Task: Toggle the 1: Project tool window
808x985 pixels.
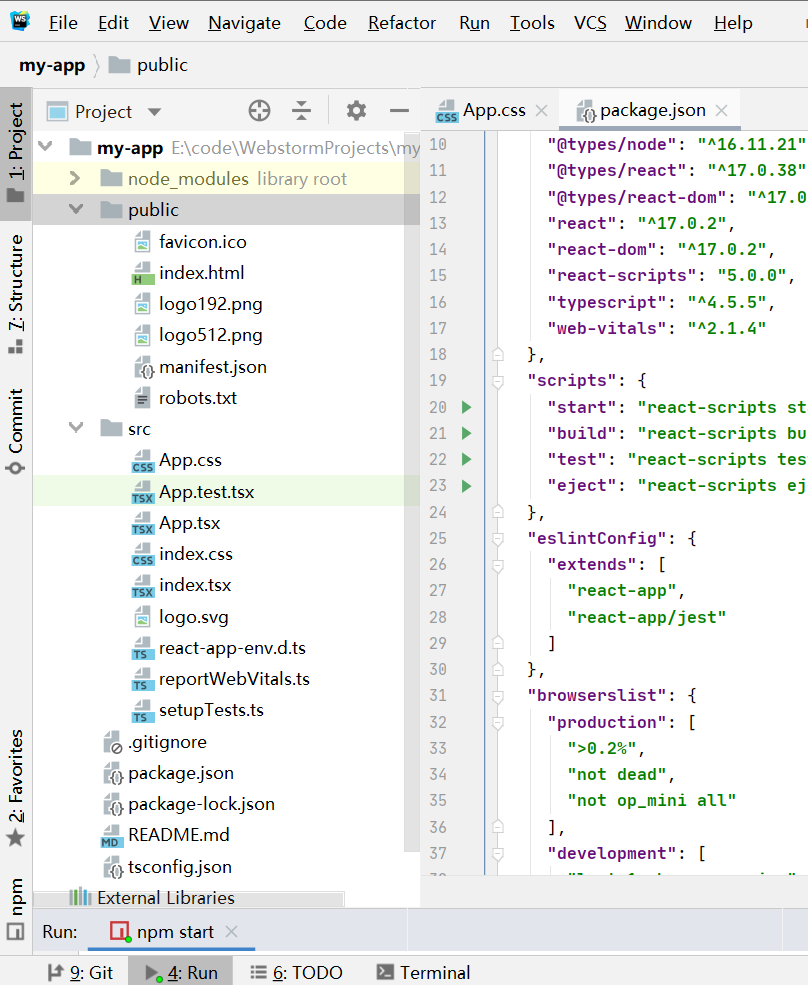Action: pyautogui.click(x=16, y=153)
